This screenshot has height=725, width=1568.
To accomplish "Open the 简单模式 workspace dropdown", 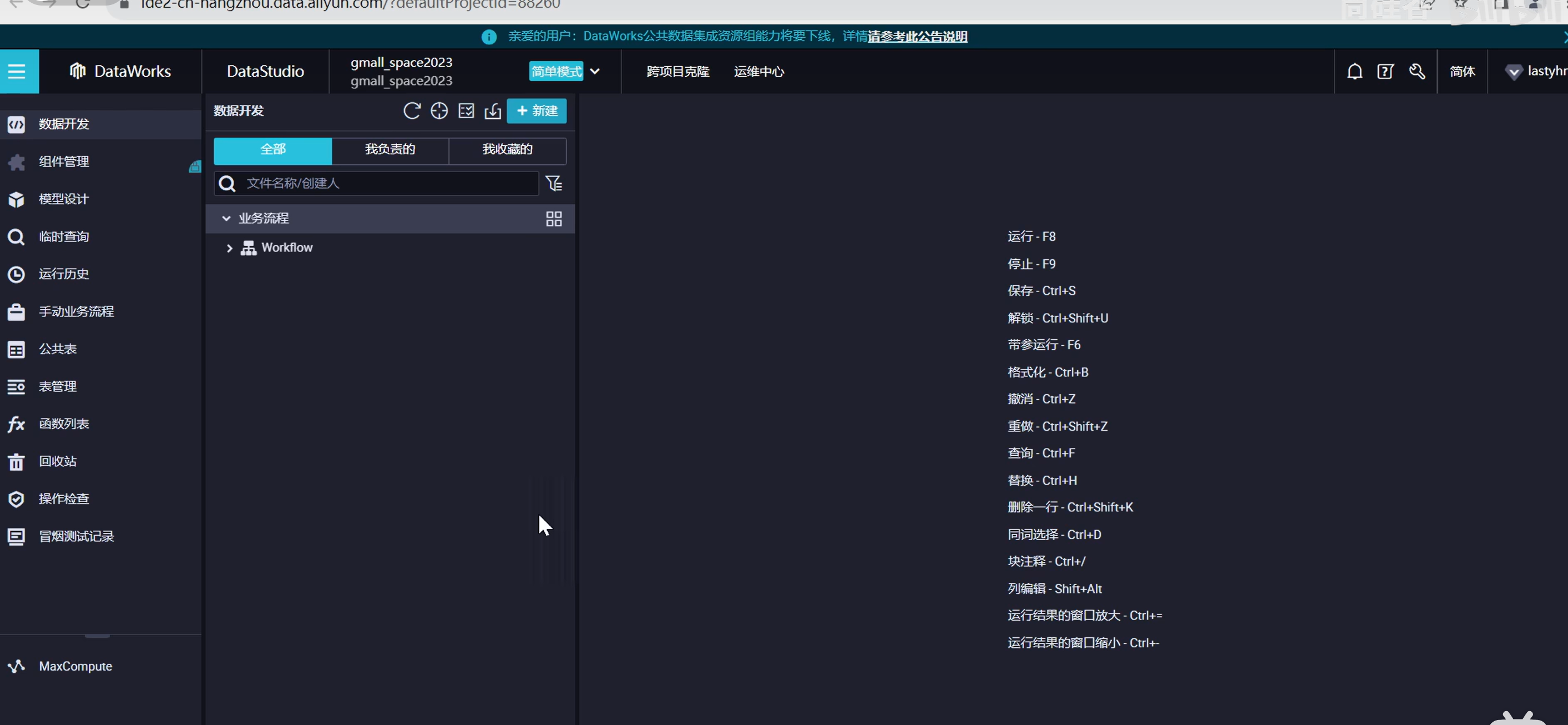I will tap(595, 71).
